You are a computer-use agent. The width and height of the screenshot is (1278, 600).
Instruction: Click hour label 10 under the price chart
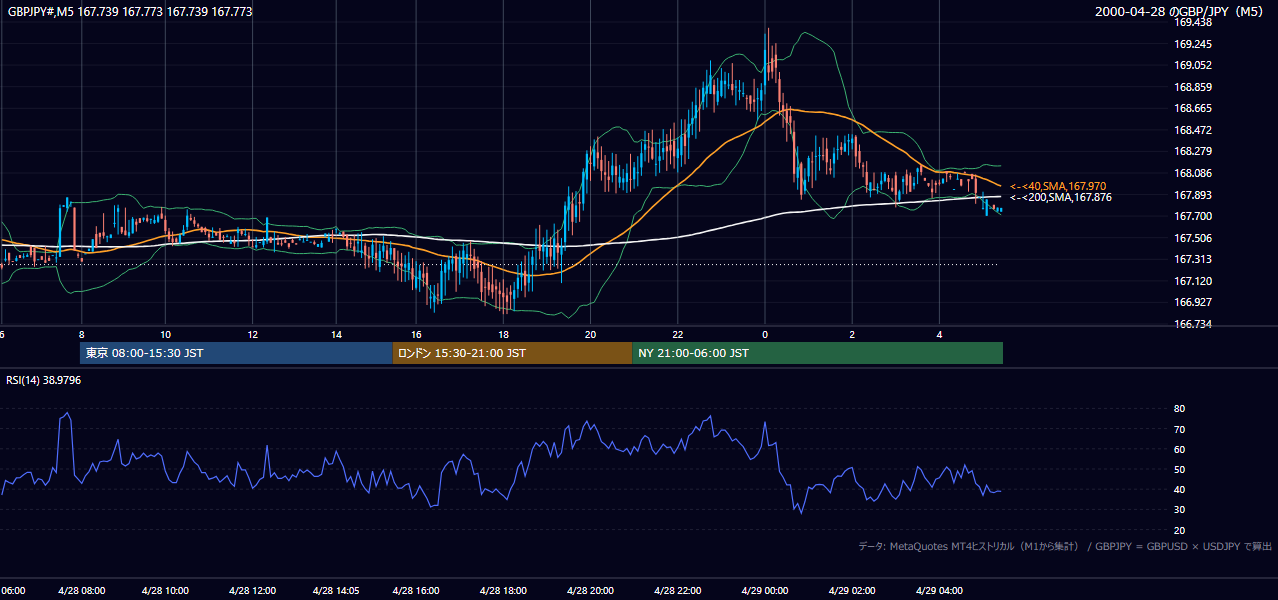(165, 334)
